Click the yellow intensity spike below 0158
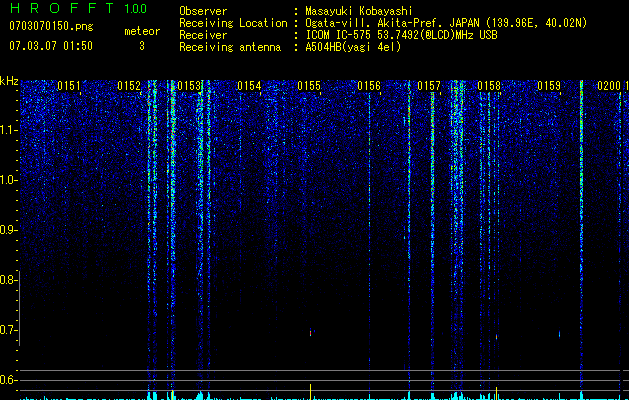 coord(497,393)
